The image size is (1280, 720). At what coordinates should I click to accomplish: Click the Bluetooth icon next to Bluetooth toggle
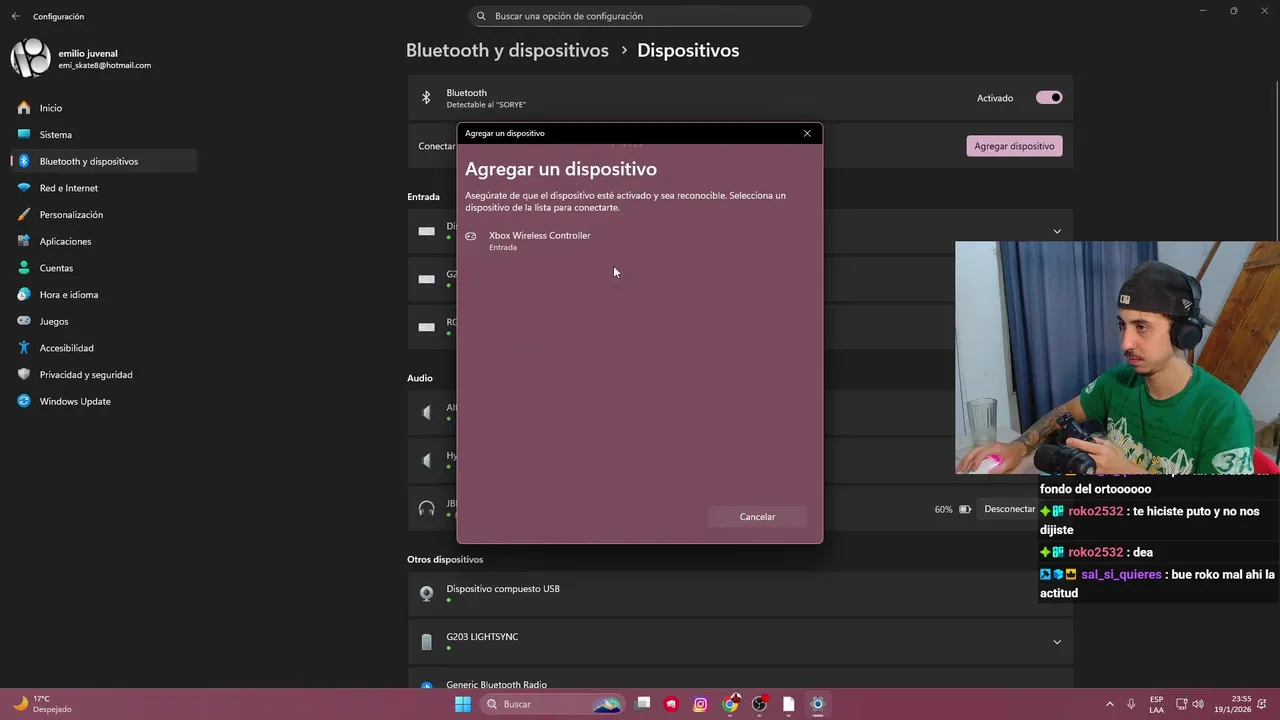[426, 98]
